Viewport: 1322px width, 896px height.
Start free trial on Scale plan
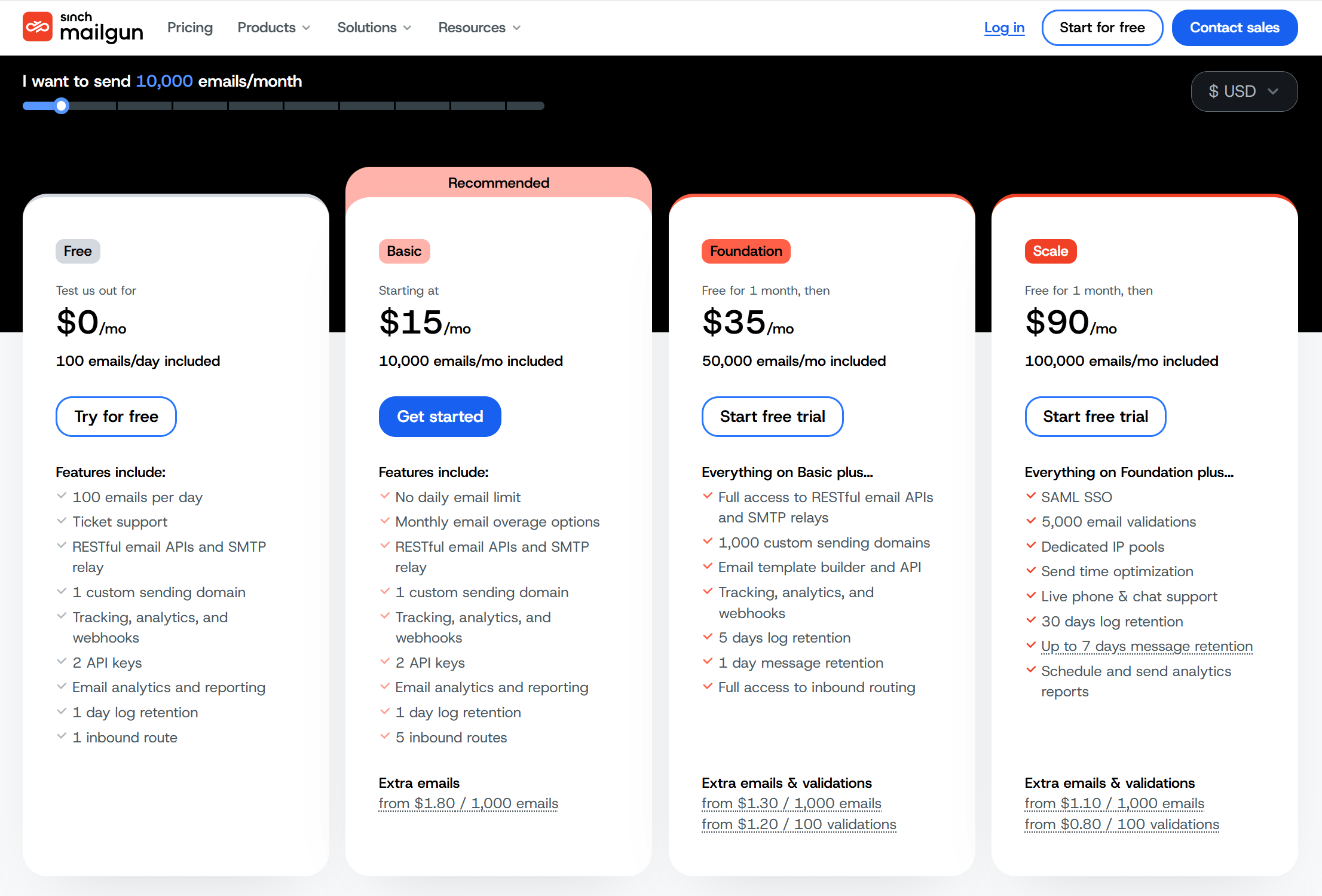(x=1095, y=417)
